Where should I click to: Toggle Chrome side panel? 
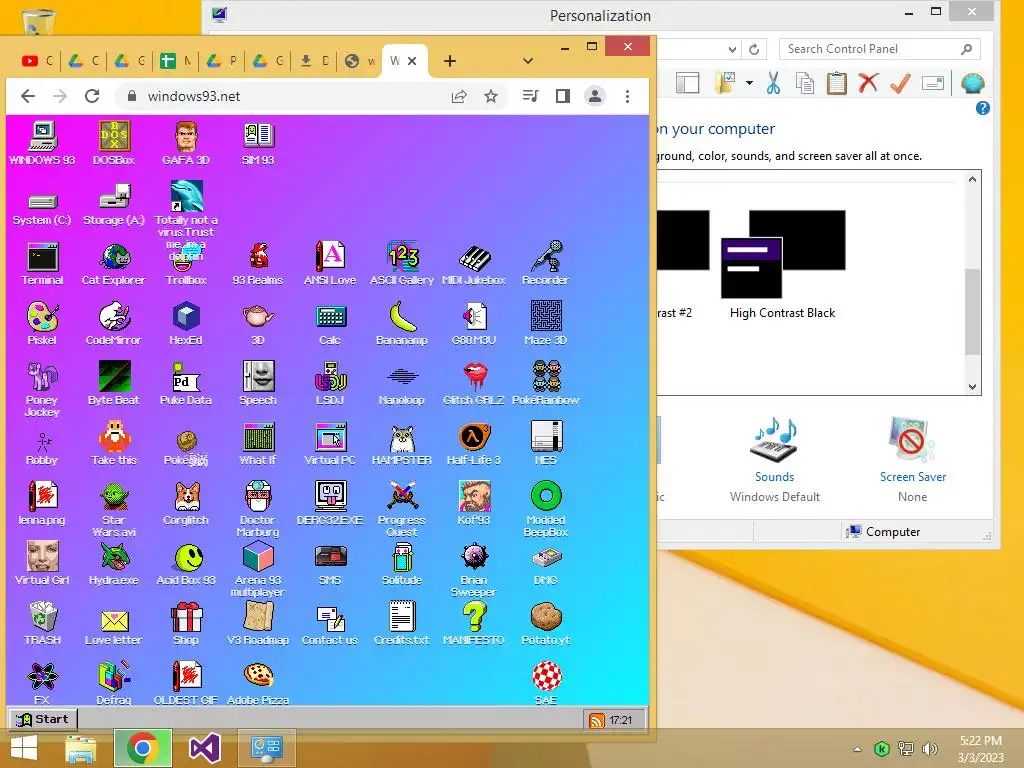(562, 97)
